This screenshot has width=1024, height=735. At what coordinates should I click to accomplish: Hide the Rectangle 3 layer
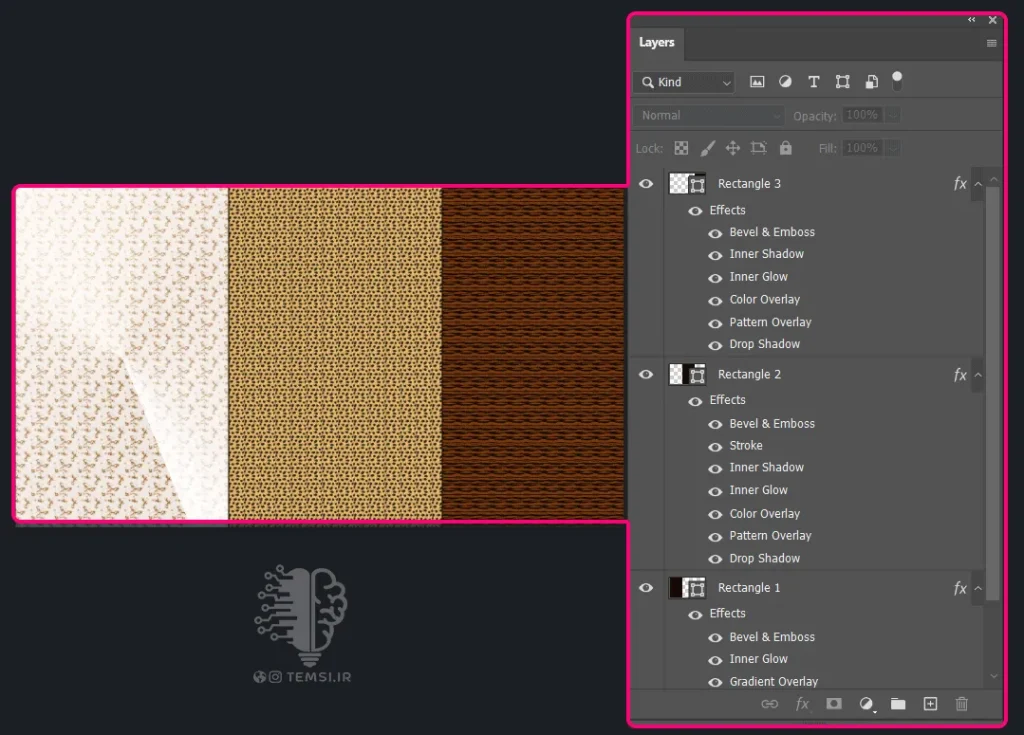646,184
